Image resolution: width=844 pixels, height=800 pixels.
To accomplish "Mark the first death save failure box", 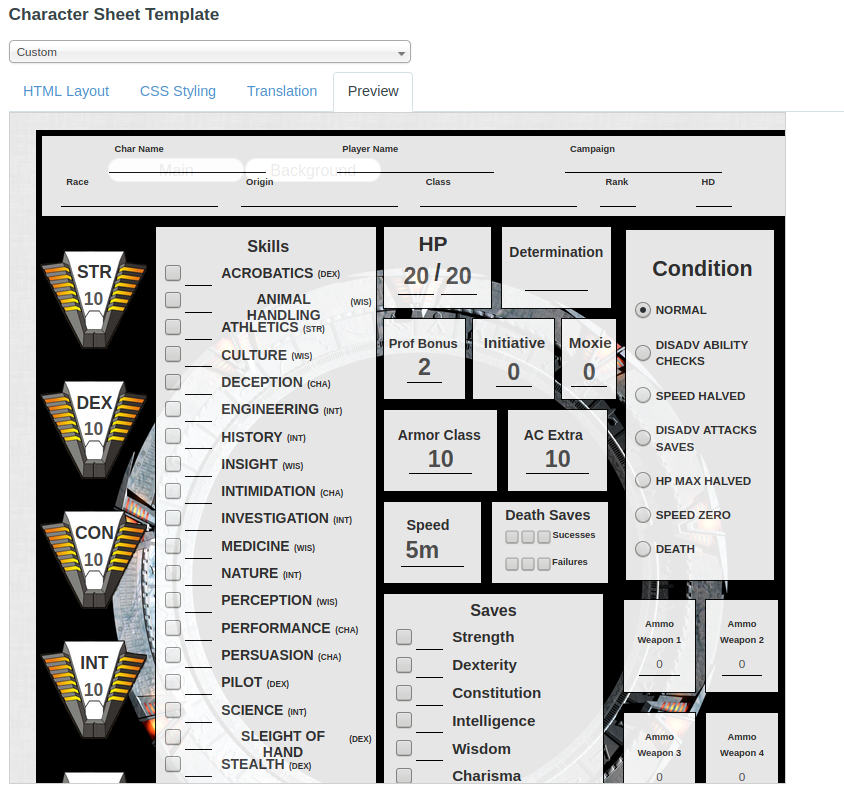I will pyautogui.click(x=512, y=564).
